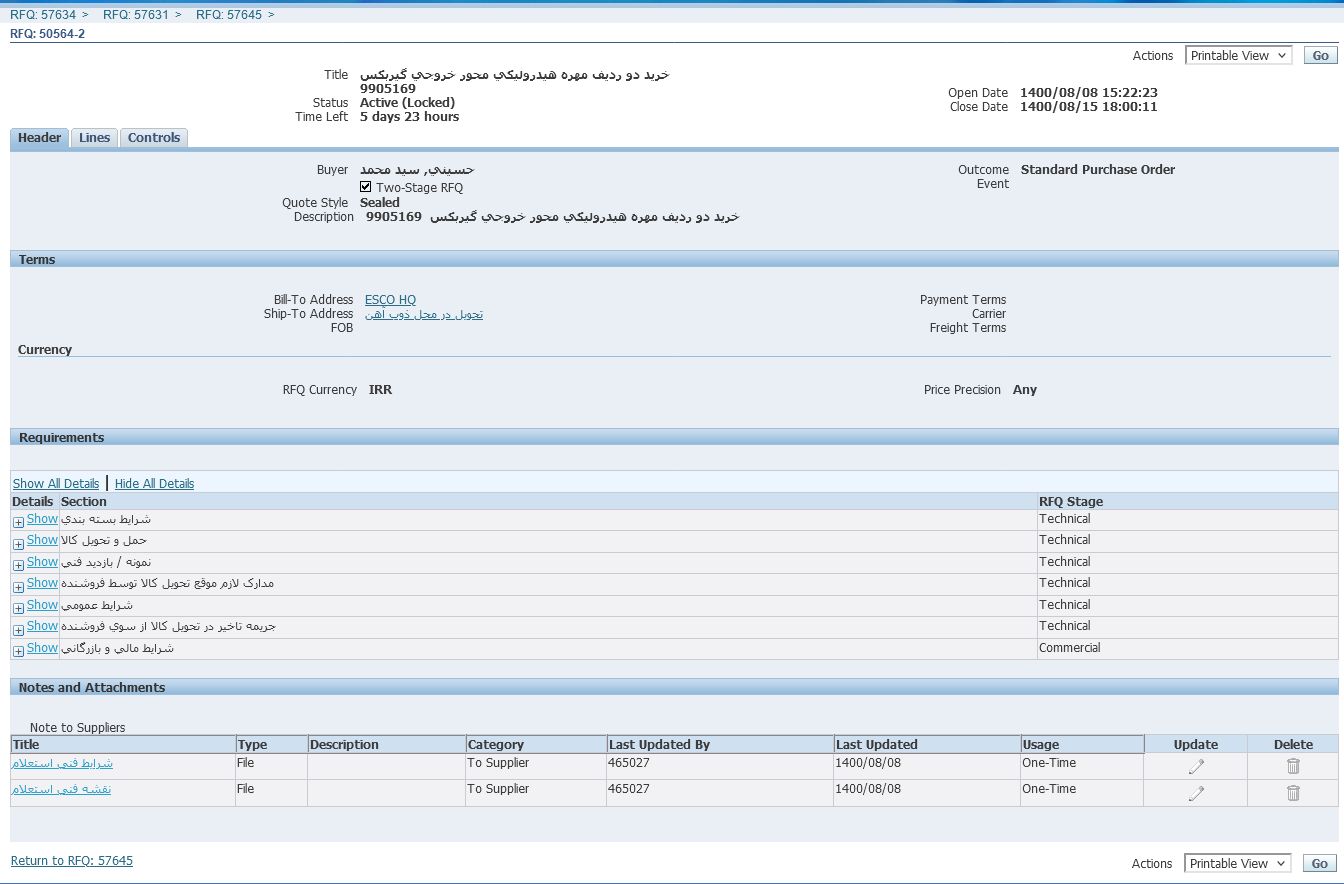Open the bottom Actions Printable View dropdown

1238,863
